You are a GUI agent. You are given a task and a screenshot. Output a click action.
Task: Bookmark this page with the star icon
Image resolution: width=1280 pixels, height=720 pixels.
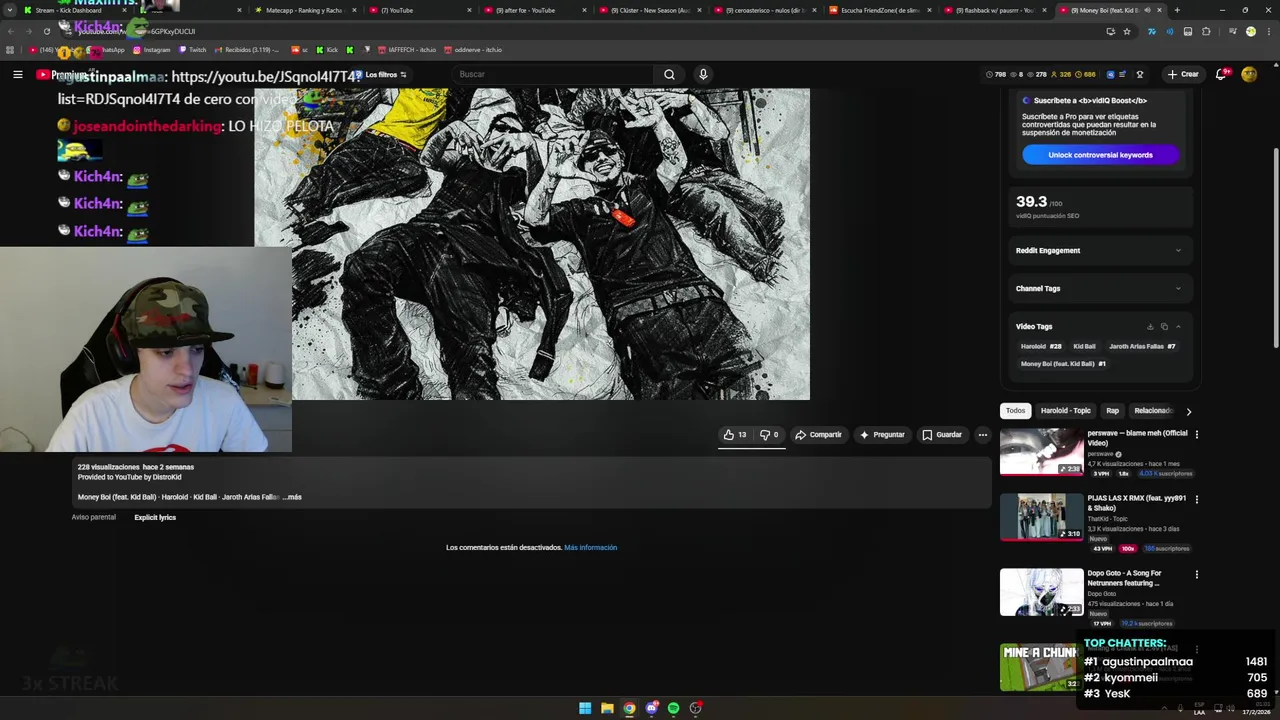click(1127, 31)
